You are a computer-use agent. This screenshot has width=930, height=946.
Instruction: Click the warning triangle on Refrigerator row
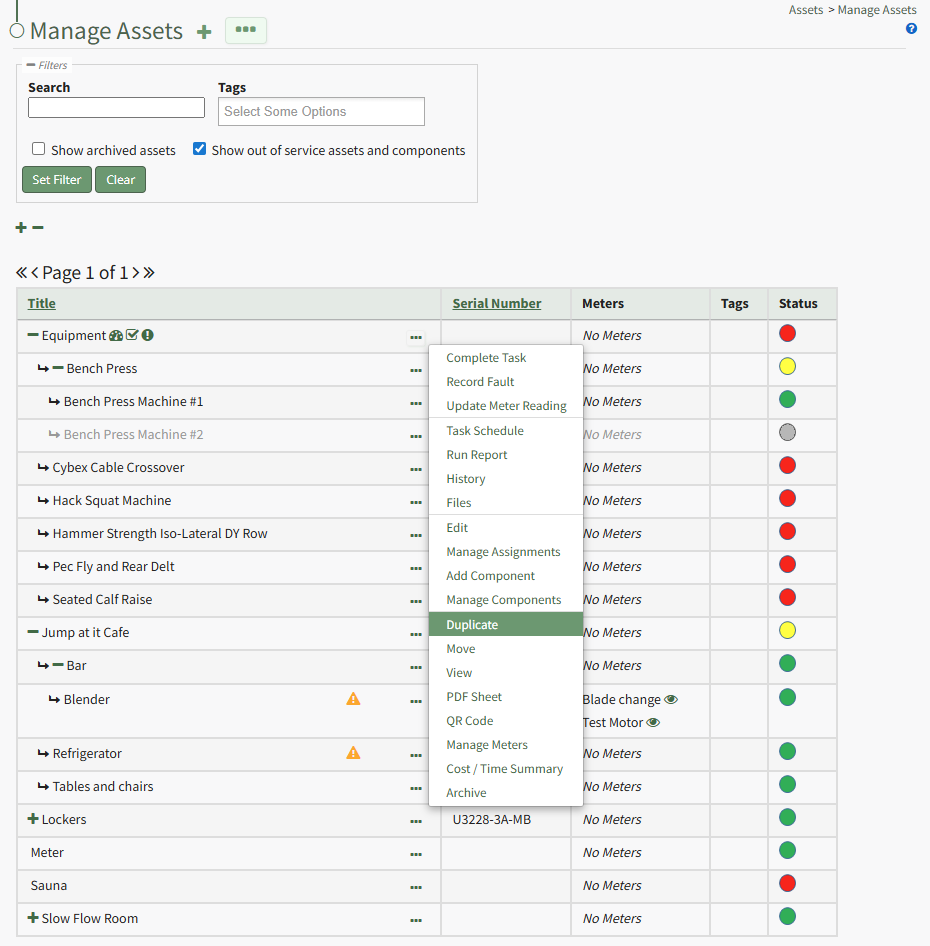(353, 753)
